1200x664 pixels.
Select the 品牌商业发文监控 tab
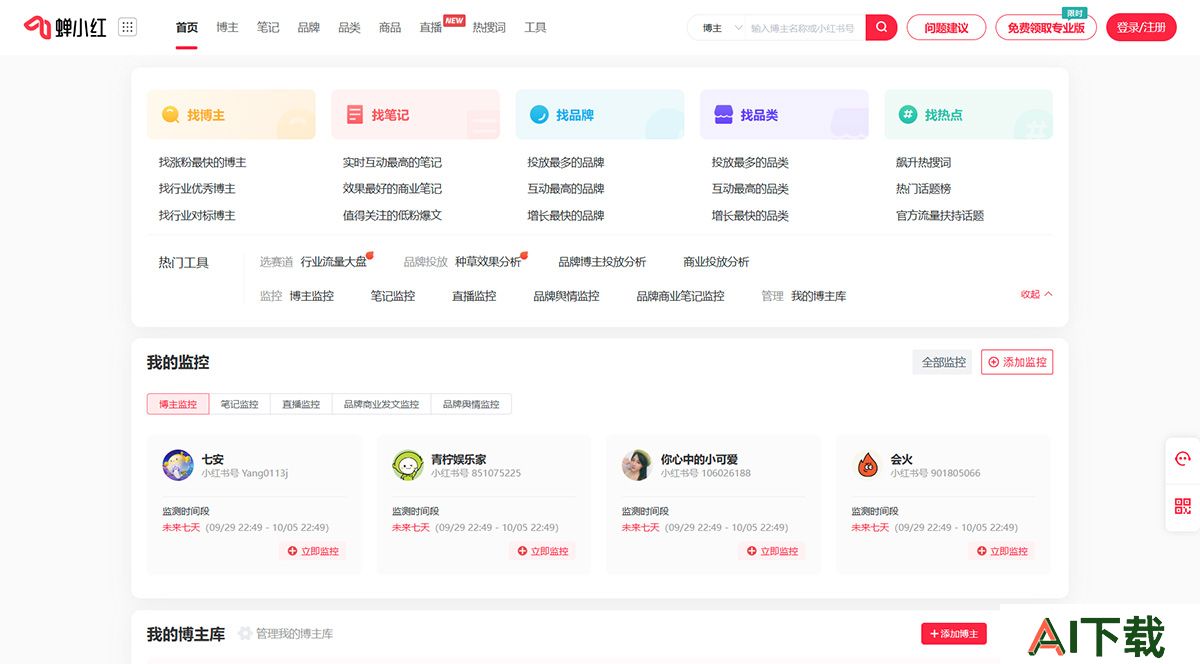click(381, 404)
